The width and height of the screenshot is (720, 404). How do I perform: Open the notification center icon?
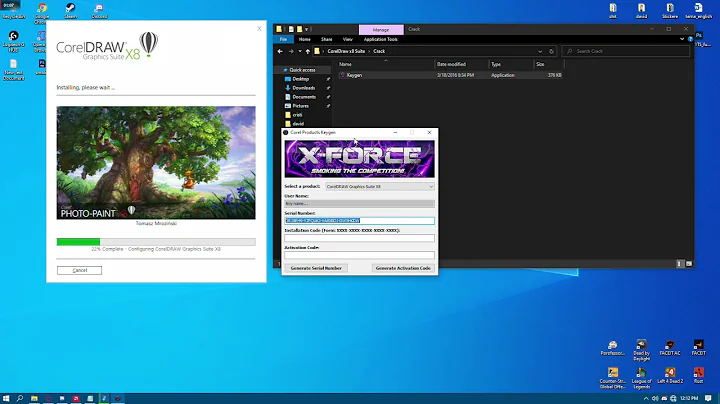tap(709, 398)
